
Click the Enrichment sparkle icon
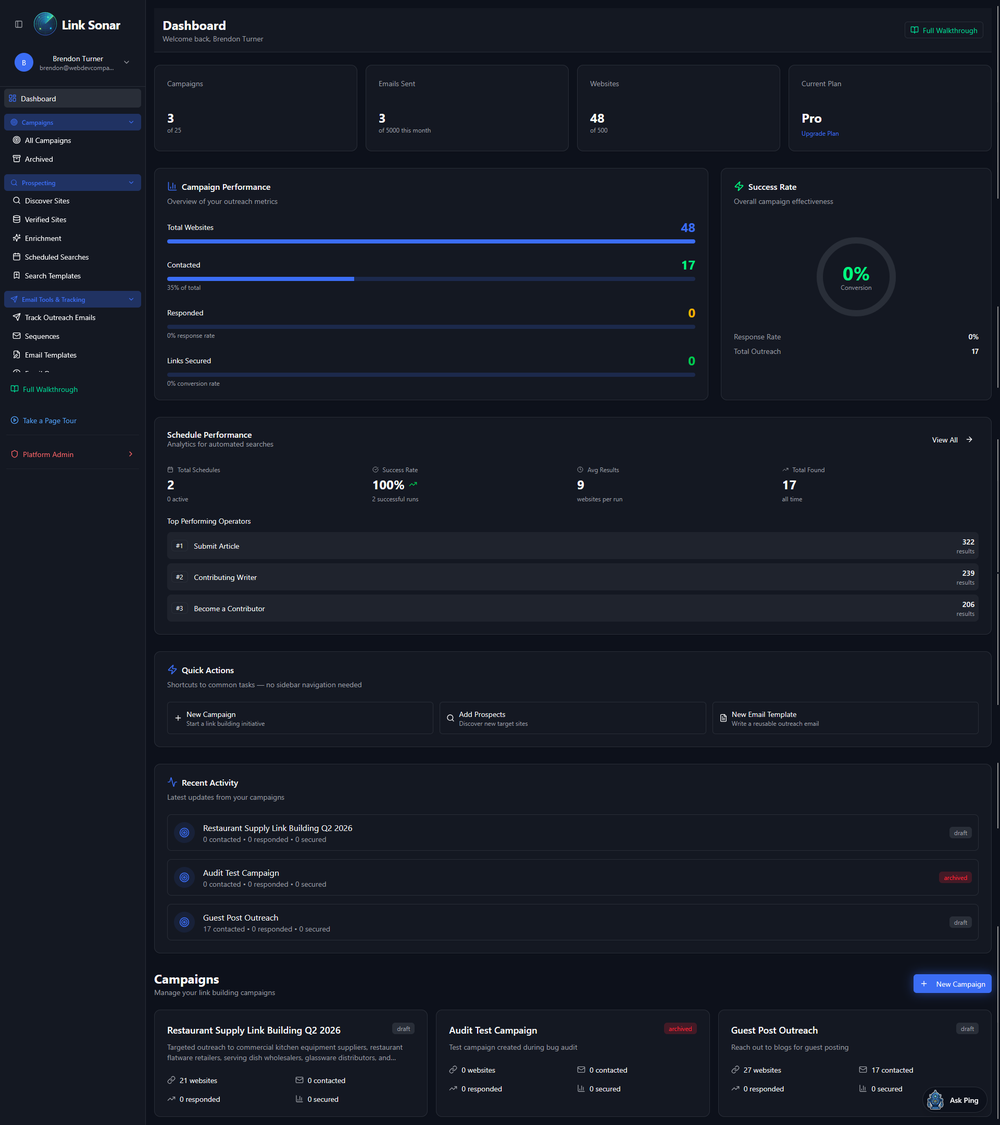click(x=16, y=238)
